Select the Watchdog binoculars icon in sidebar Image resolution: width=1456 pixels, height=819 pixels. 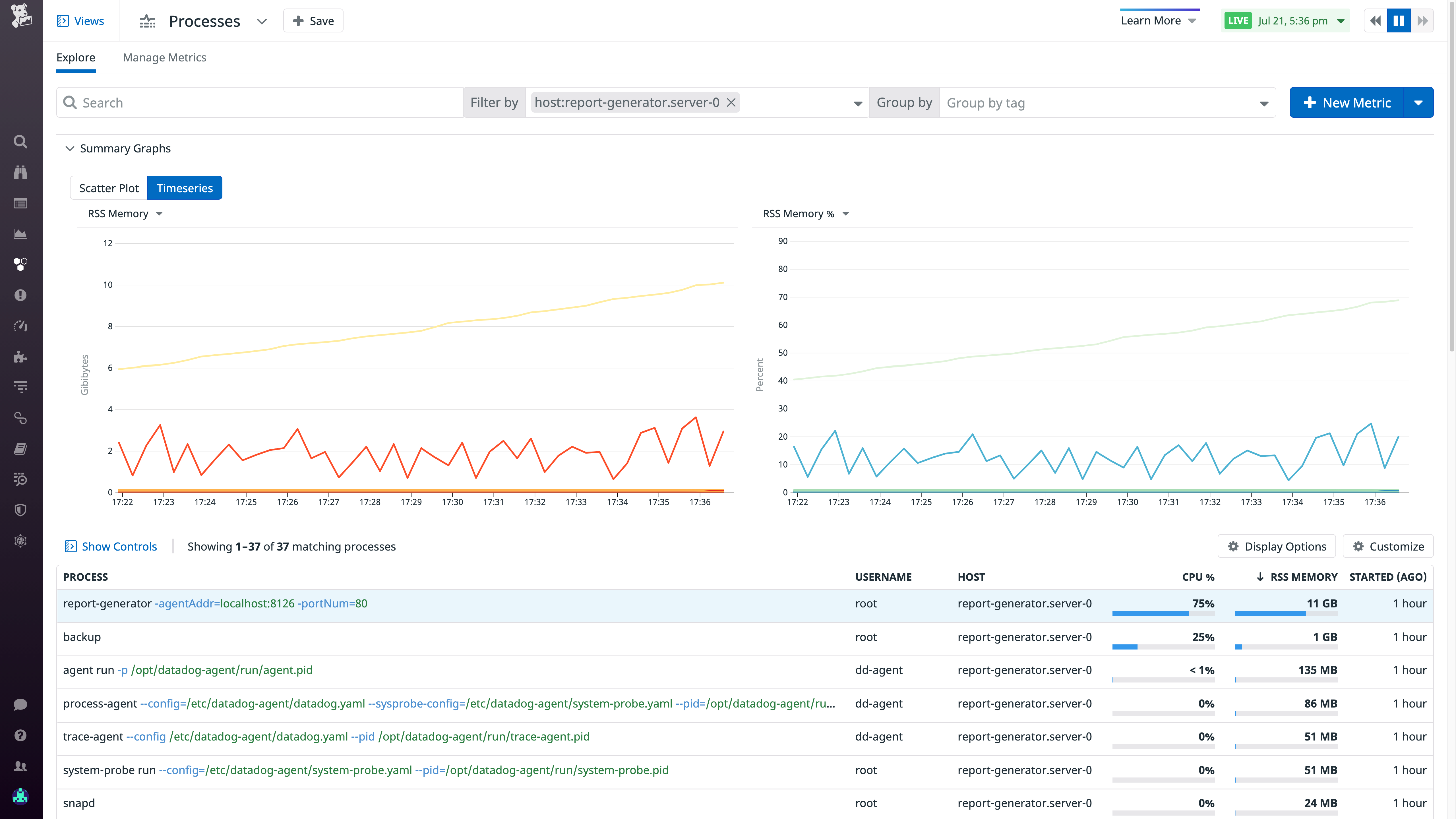[x=20, y=172]
